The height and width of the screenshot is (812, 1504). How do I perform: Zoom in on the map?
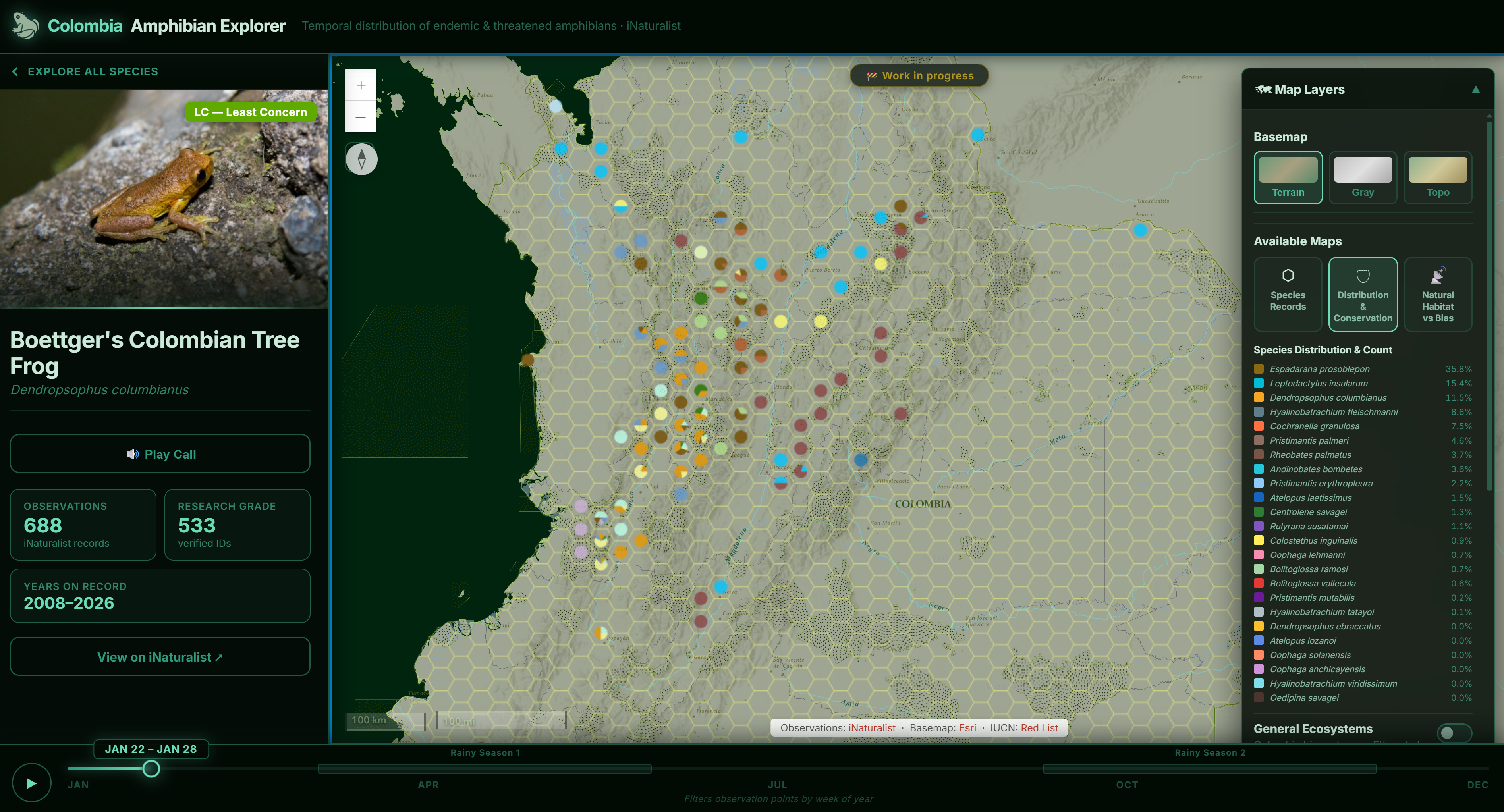pos(361,85)
